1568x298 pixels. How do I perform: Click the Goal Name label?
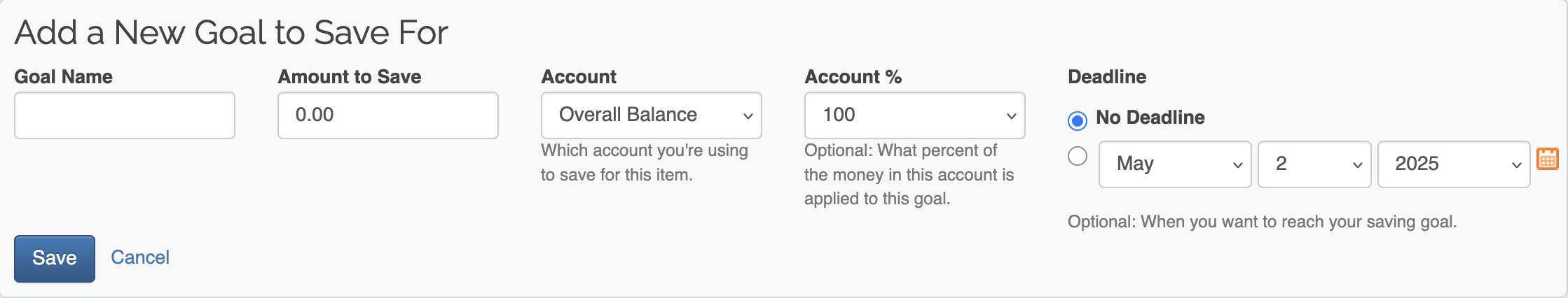pyautogui.click(x=64, y=77)
